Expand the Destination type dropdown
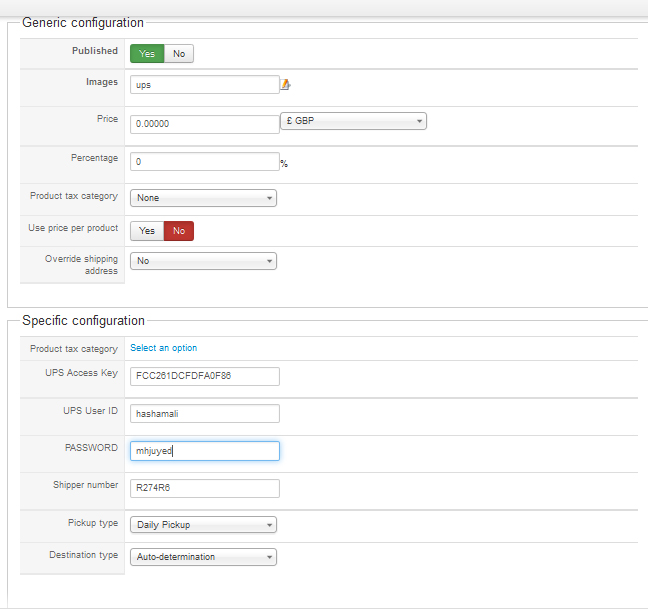This screenshot has height=609, width=648. (x=203, y=557)
